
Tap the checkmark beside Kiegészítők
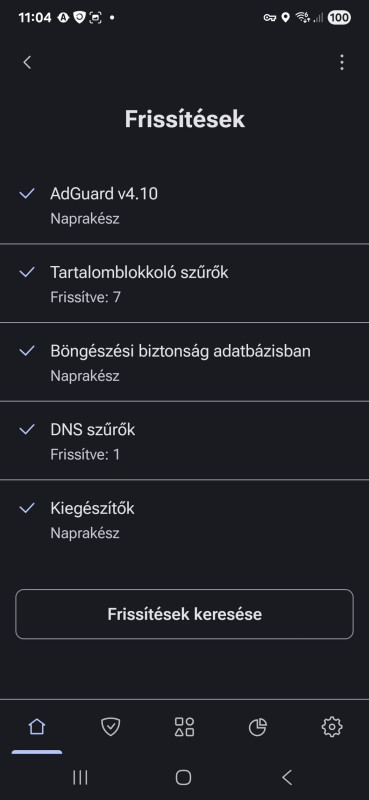coord(27,508)
